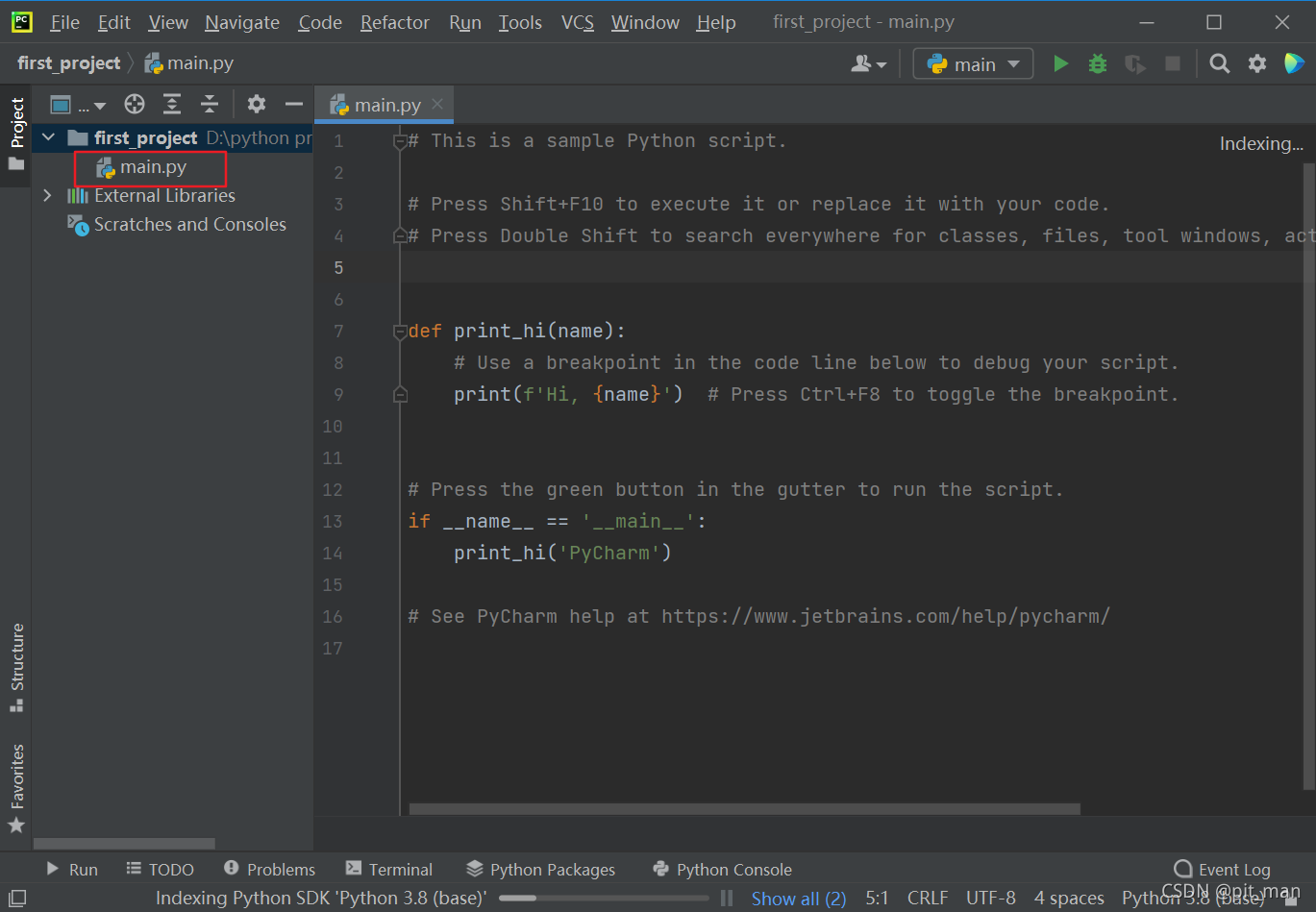Open the Project view type dropdown
Viewport: 1316px width, 912px height.
pyautogui.click(x=78, y=105)
